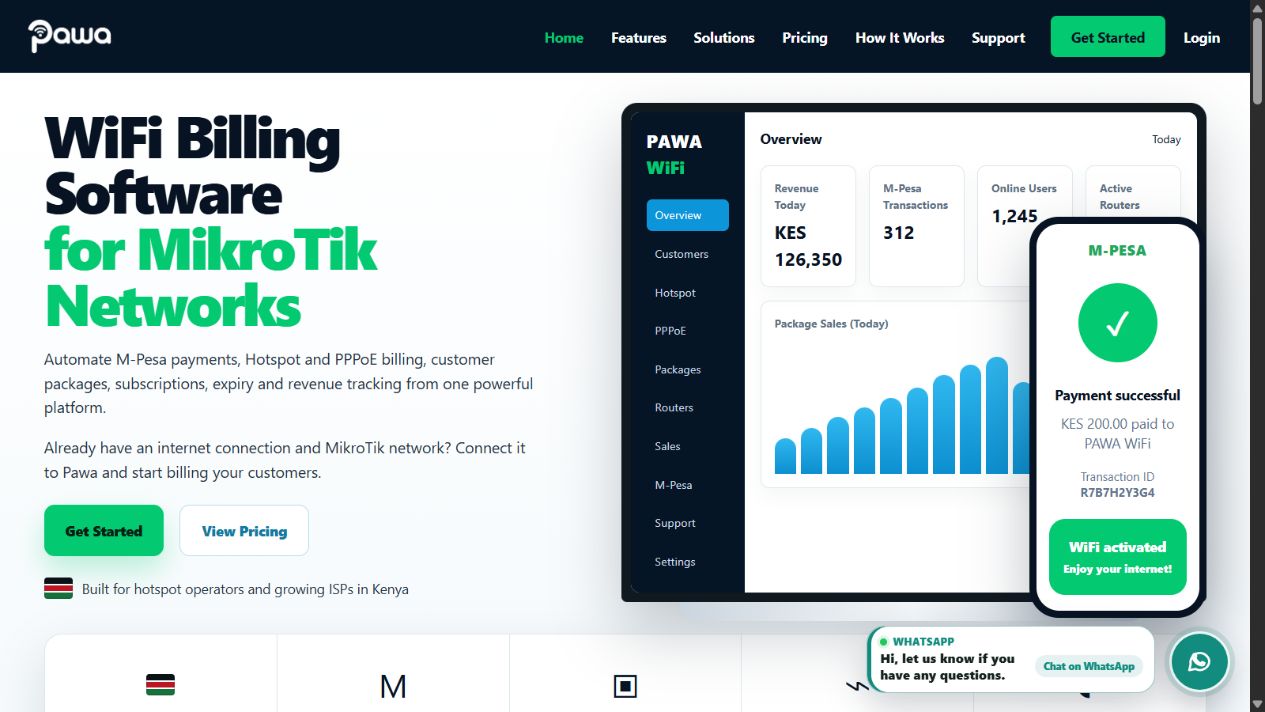
Task: Click scrollbar up arrow
Action: point(1257,8)
